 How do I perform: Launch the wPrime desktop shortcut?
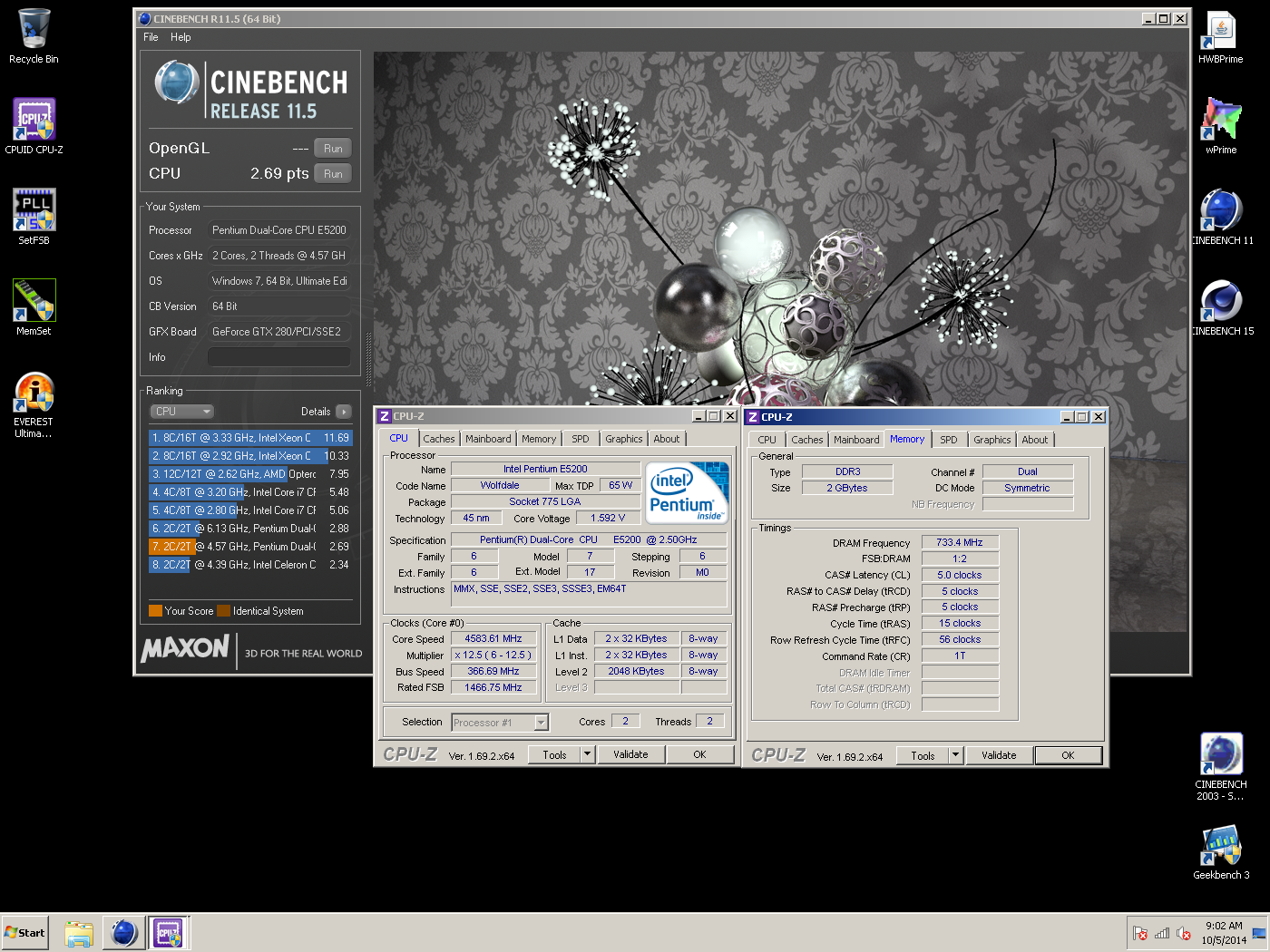1221,127
